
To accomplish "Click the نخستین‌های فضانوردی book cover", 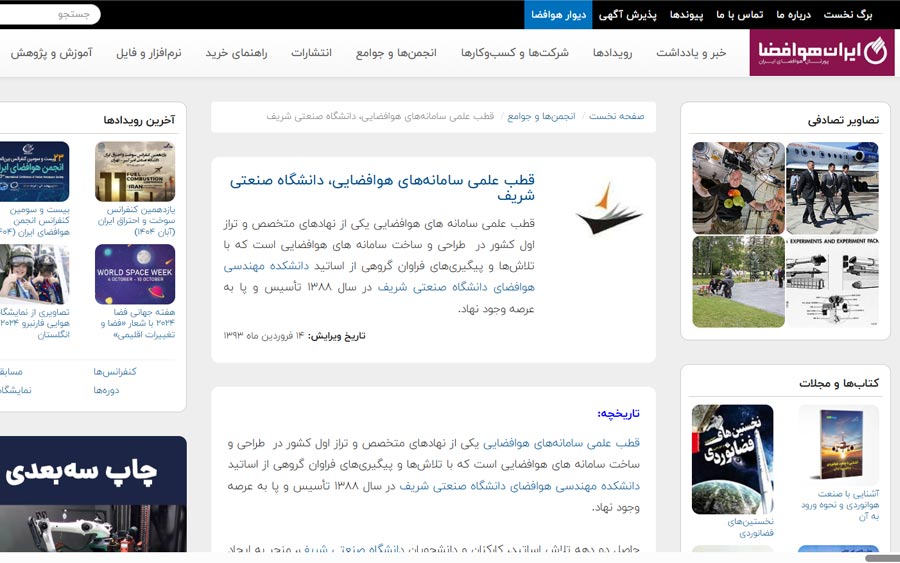I will point(732,459).
